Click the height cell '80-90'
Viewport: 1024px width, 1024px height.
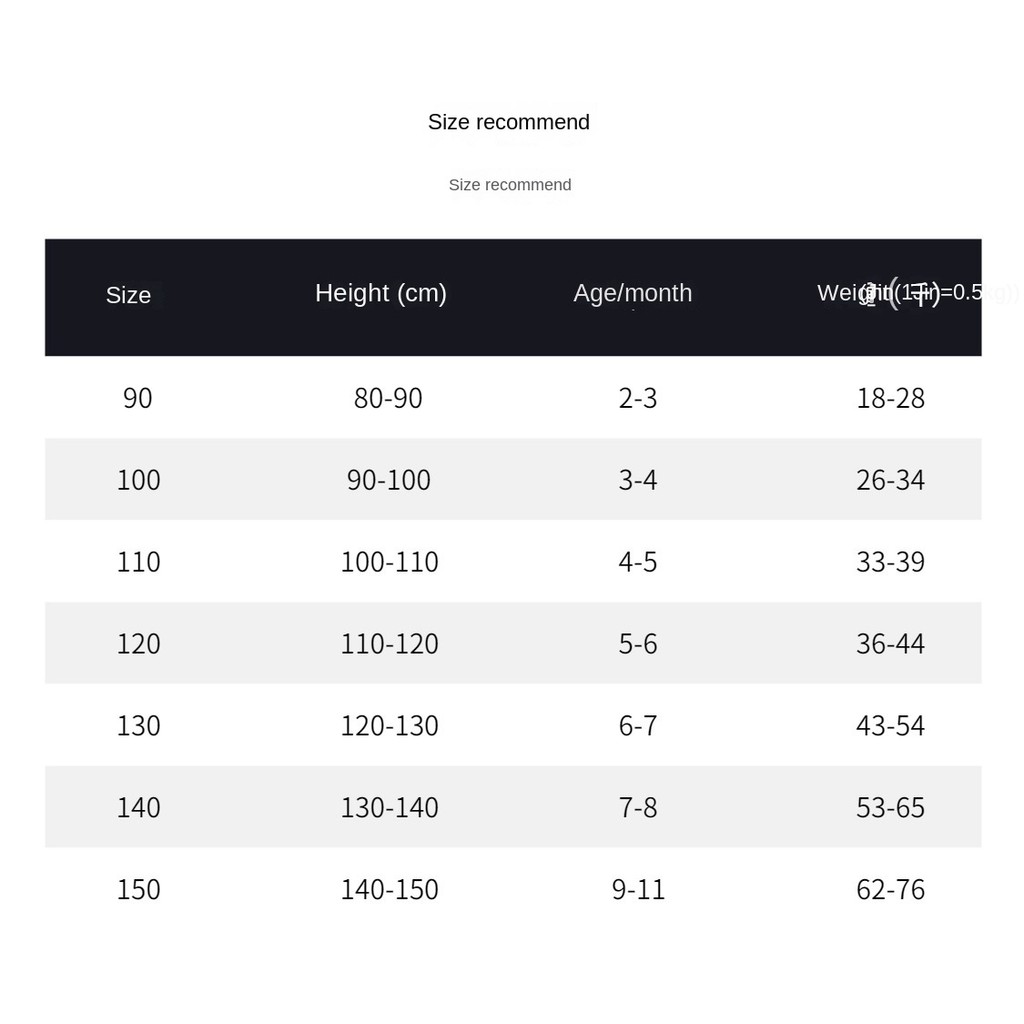389,398
